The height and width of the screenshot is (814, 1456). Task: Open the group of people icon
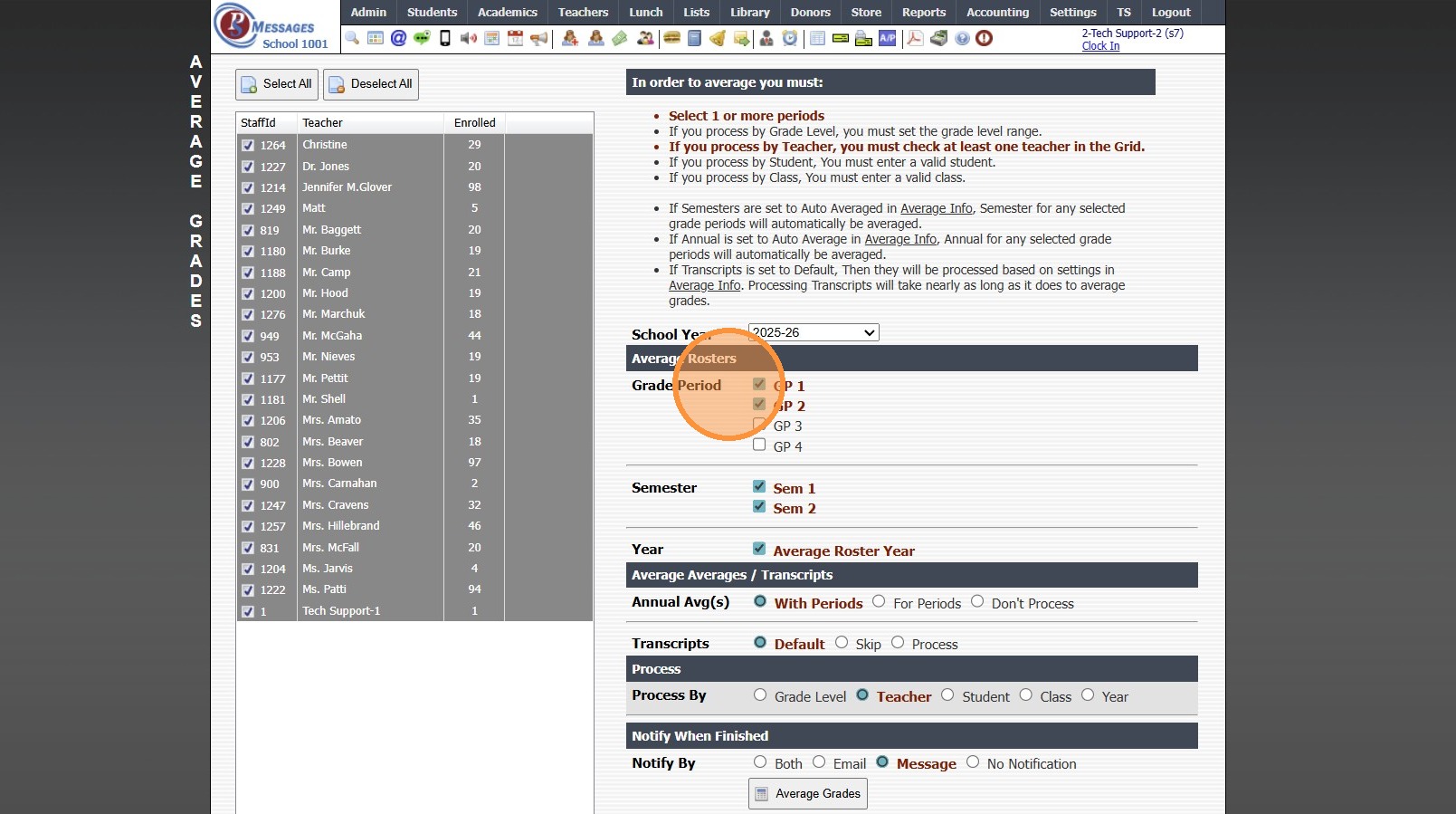click(645, 38)
